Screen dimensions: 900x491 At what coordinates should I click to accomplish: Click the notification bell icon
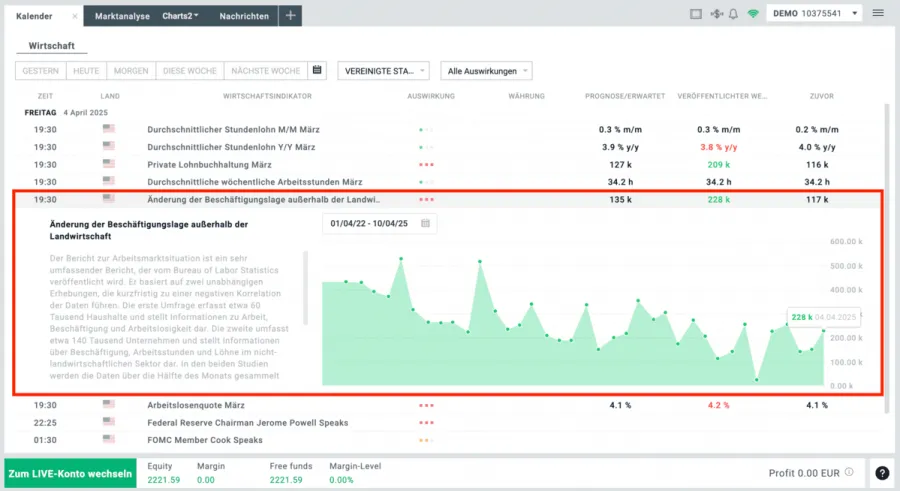point(733,14)
